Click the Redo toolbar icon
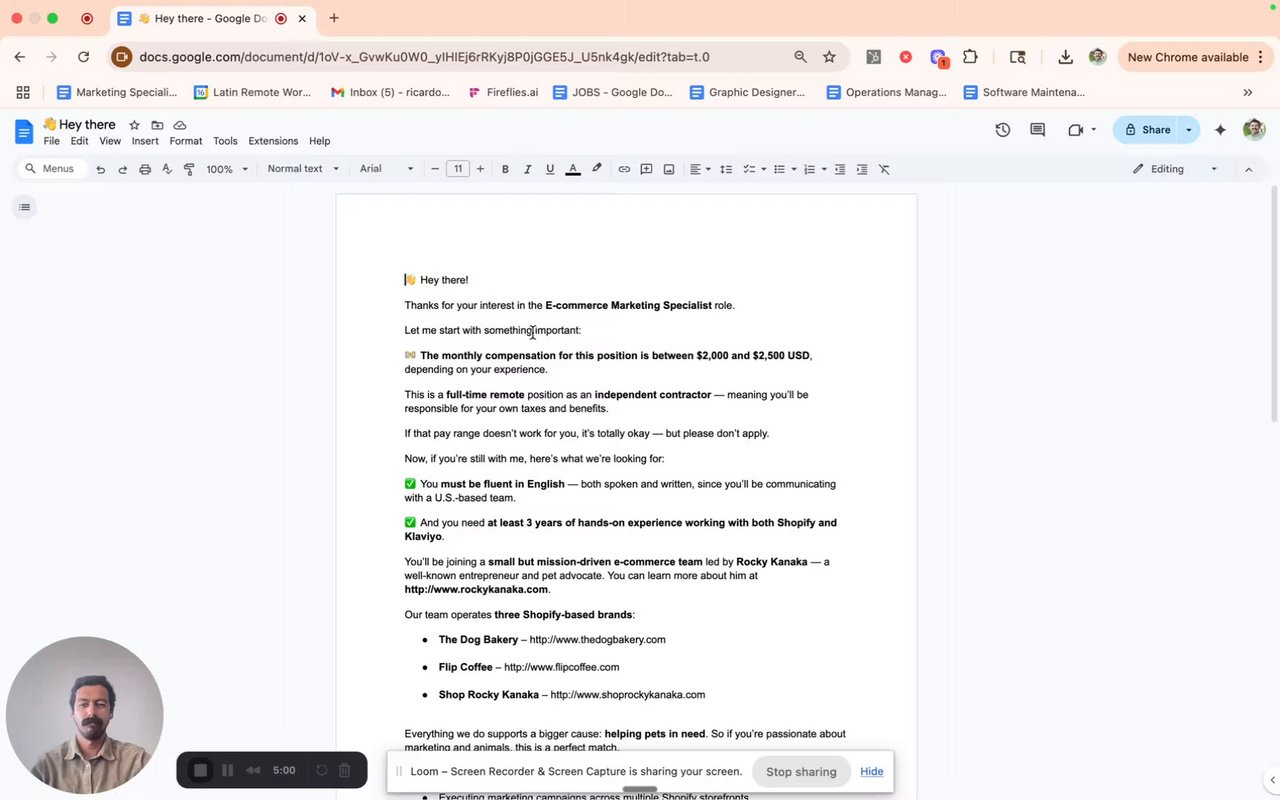1280x800 pixels. point(122,169)
